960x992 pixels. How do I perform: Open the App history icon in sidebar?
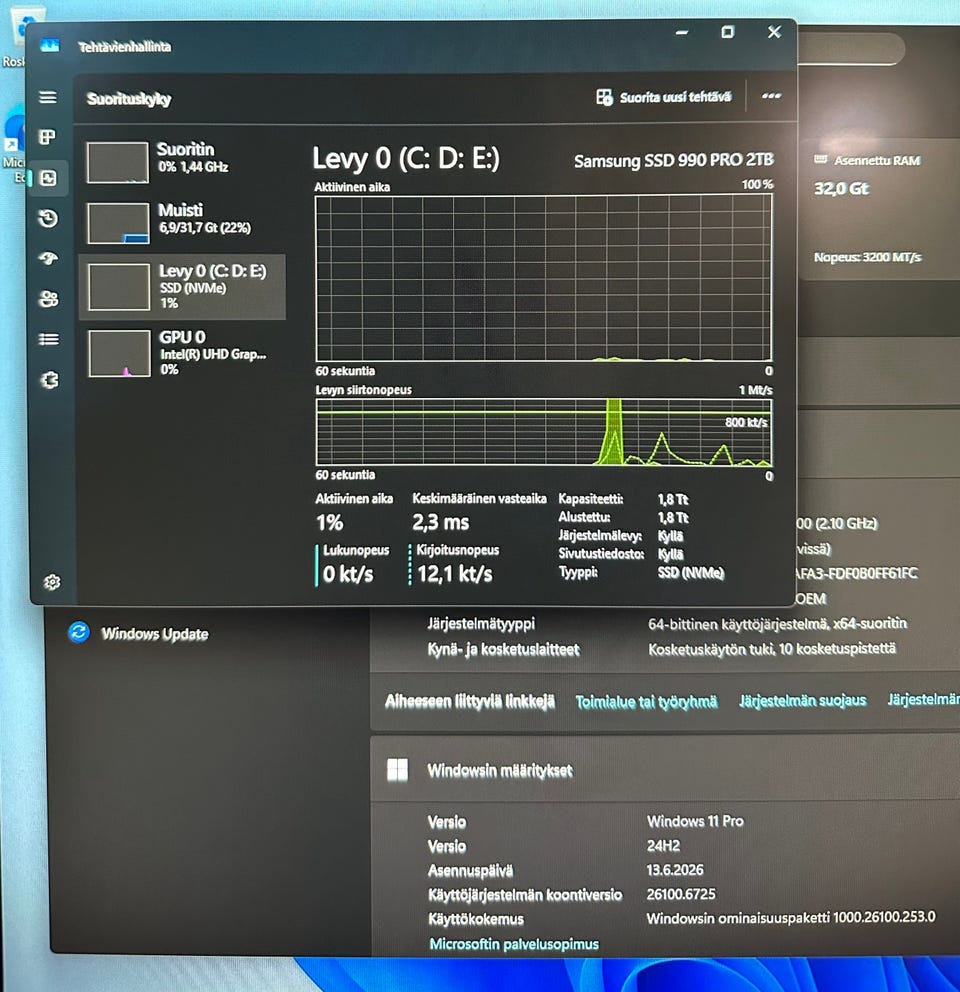(48, 219)
